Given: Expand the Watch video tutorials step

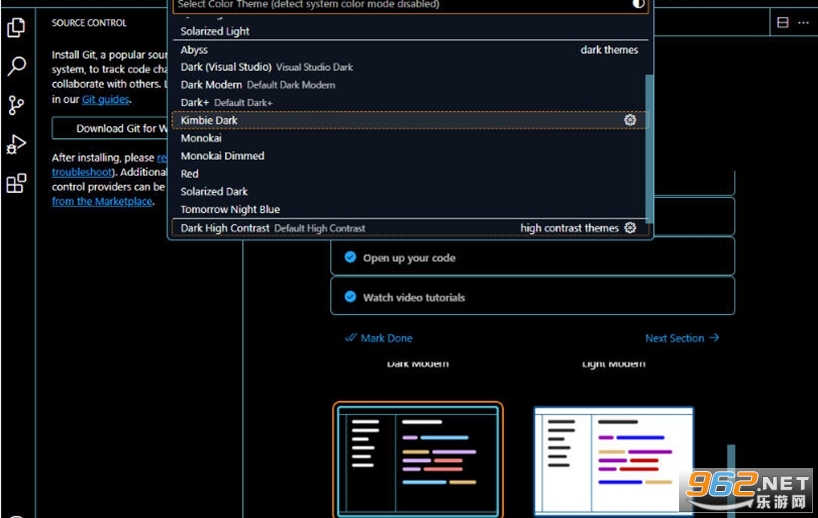Looking at the screenshot, I should pyautogui.click(x=533, y=296).
